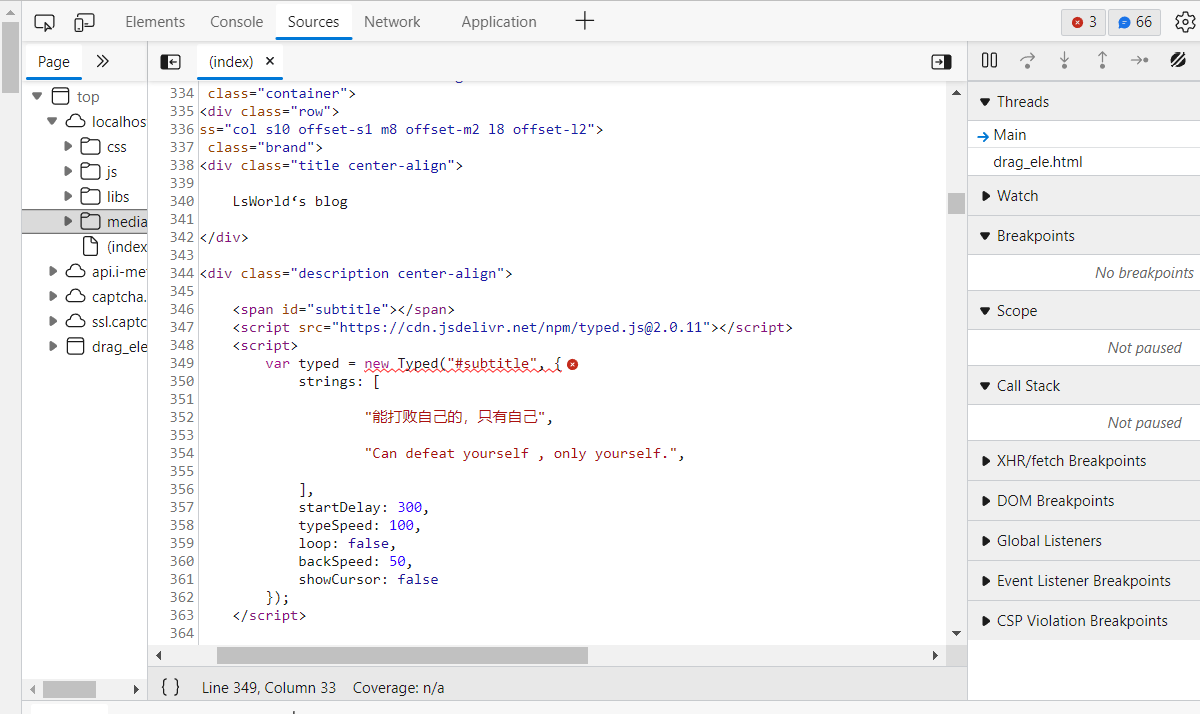The height and width of the screenshot is (714, 1200).
Task: Expand the captcha domain node
Action: click(53, 296)
